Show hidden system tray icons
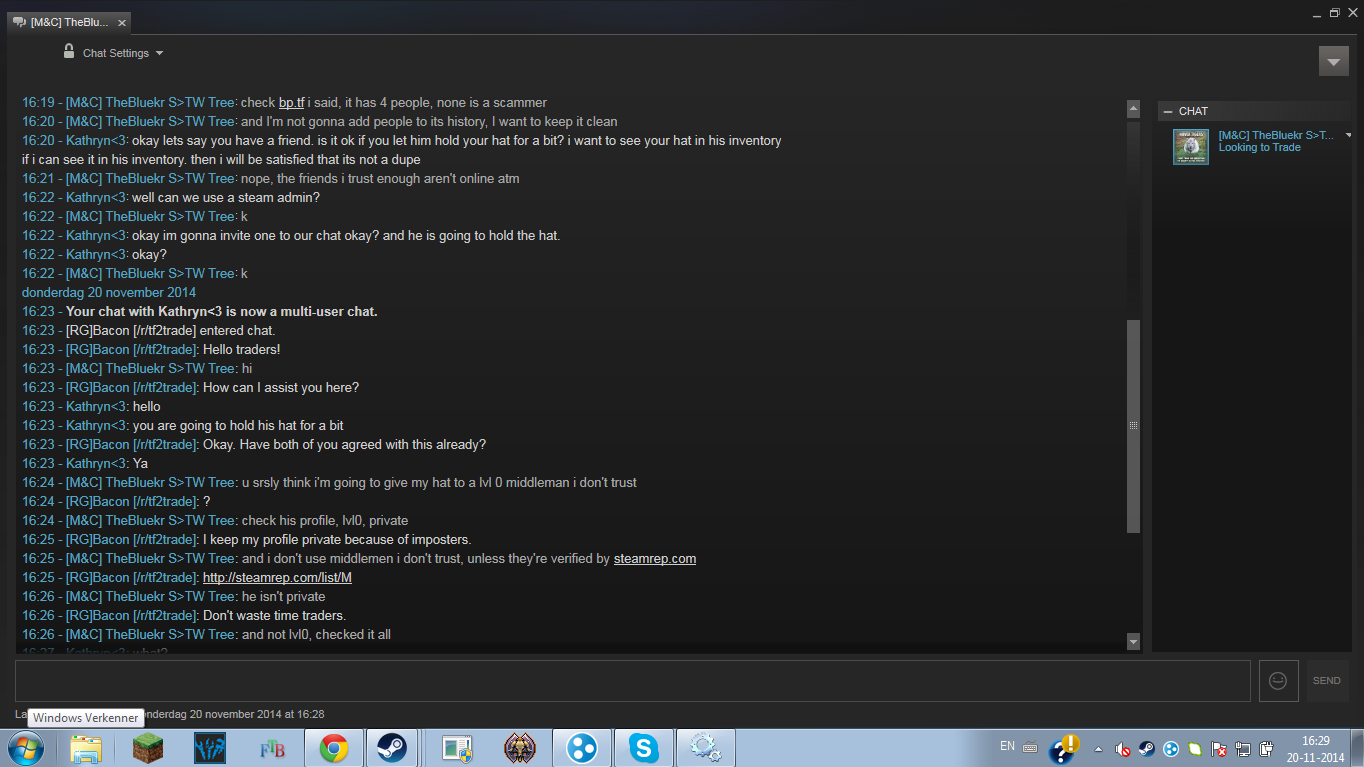The height and width of the screenshot is (767, 1364). [1100, 748]
